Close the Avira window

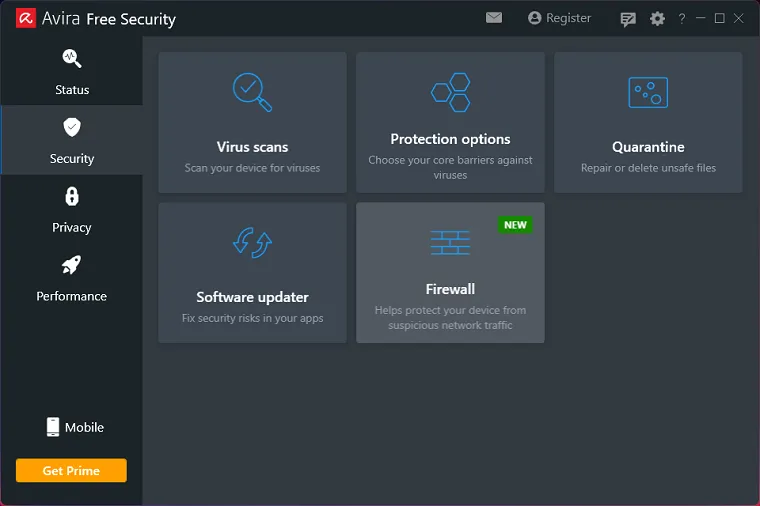[739, 18]
